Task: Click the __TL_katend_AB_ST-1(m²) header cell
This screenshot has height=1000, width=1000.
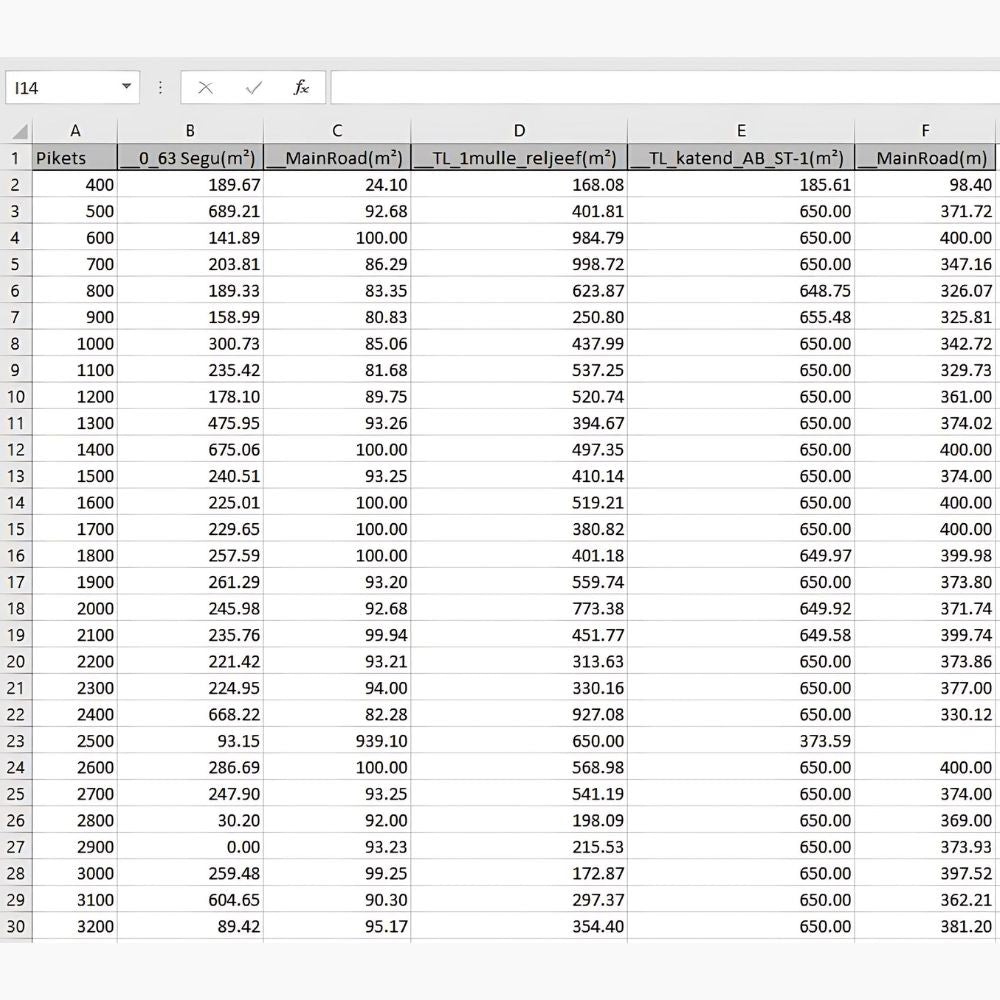Action: 741,158
